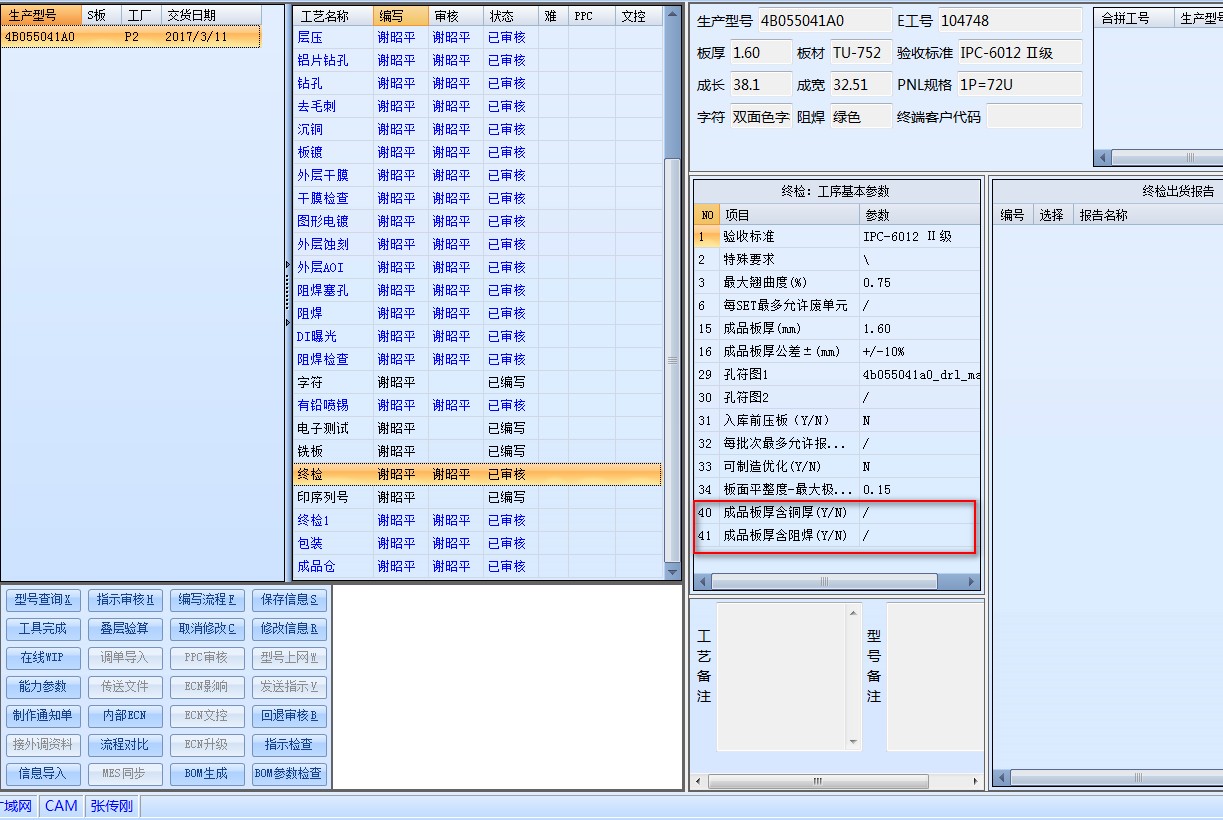The image size is (1223, 820).
Task: Open the 叠层验算 stack-up calculation button
Action: click(126, 629)
